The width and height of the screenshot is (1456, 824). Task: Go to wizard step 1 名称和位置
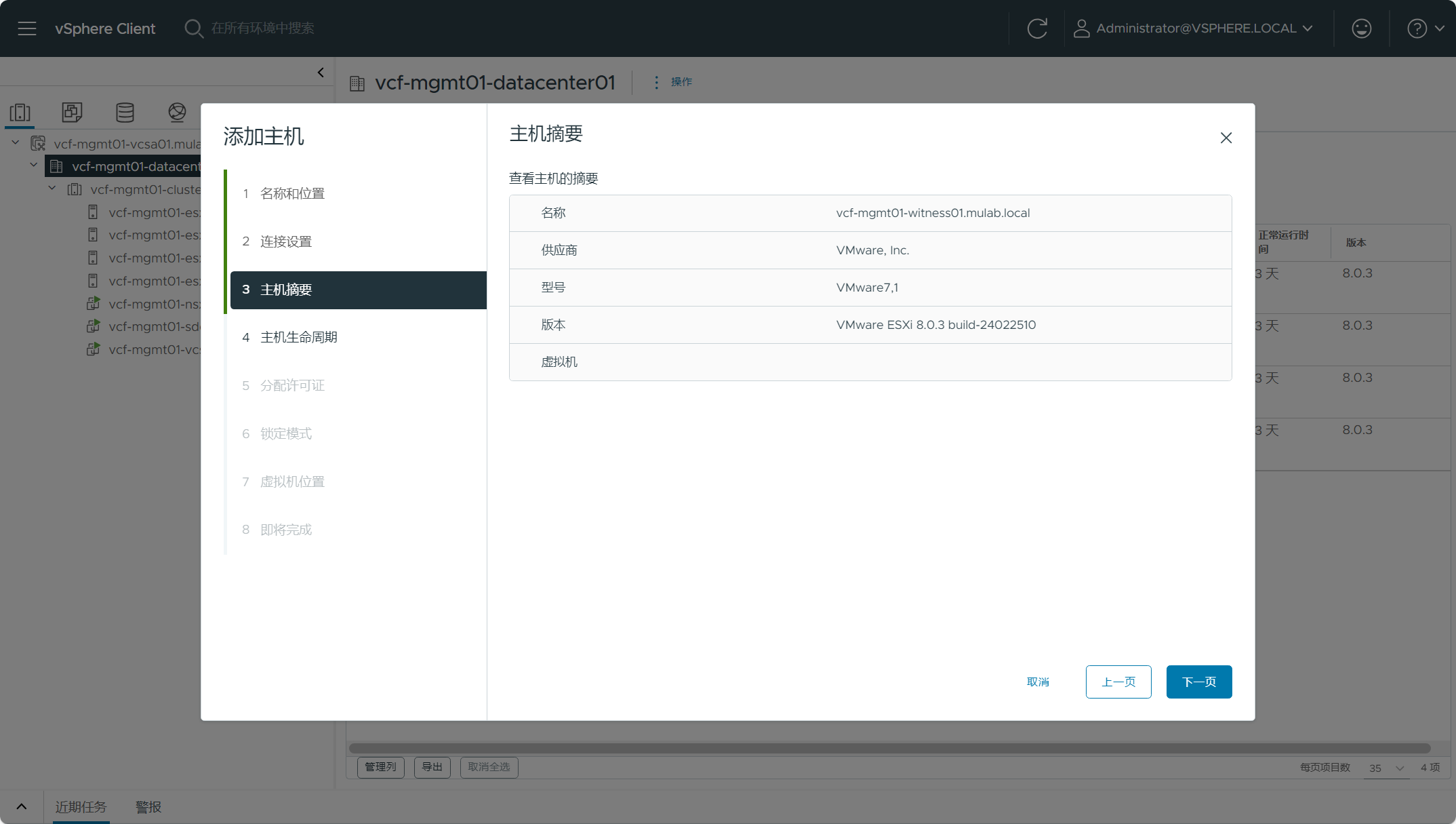292,194
